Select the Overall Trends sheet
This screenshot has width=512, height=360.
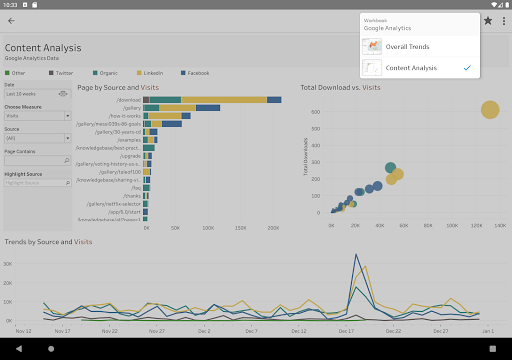pos(420,47)
